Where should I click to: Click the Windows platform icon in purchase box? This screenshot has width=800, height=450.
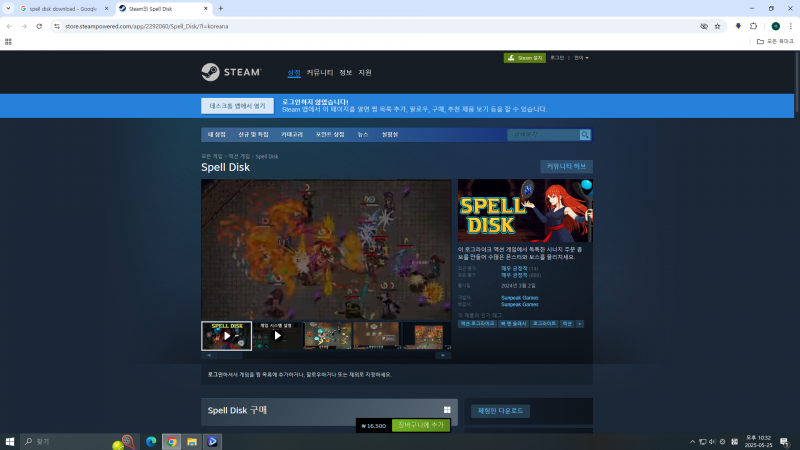pos(447,410)
